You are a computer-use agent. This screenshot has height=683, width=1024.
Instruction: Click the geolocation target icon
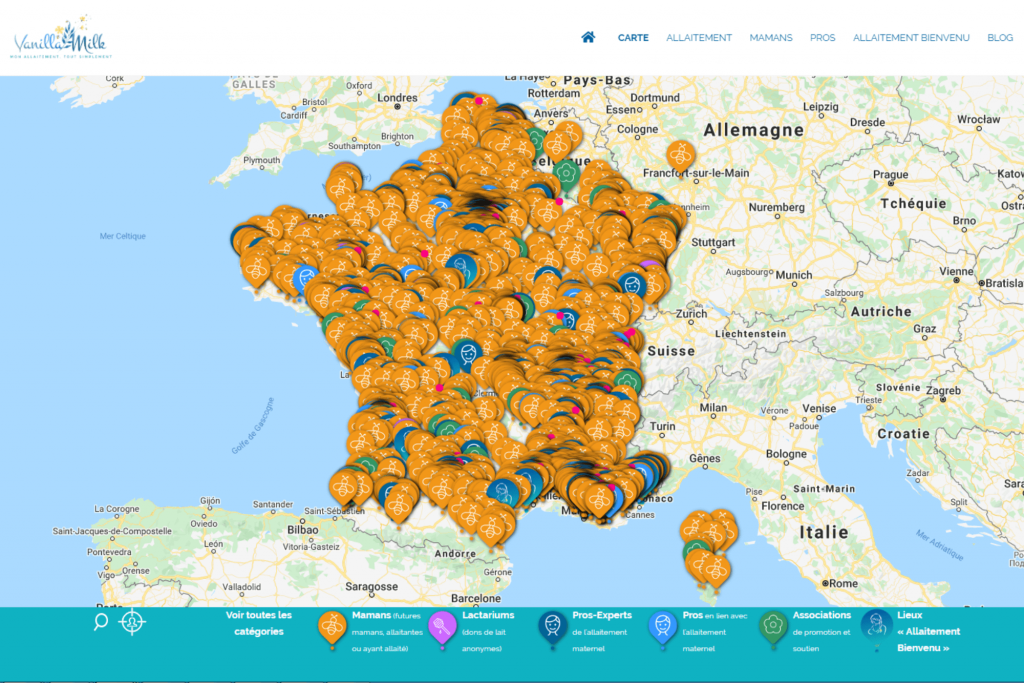(x=132, y=622)
